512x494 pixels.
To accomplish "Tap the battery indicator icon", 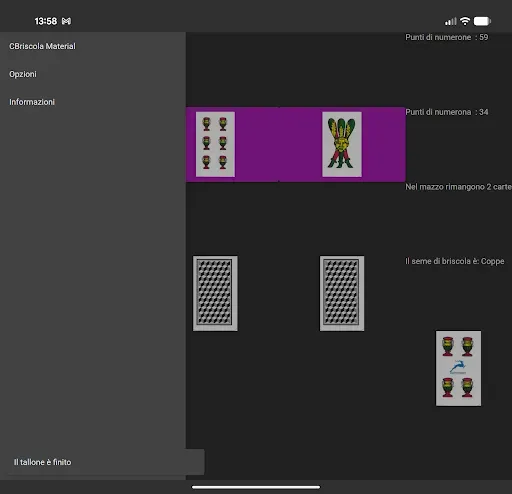I will tap(482, 21).
